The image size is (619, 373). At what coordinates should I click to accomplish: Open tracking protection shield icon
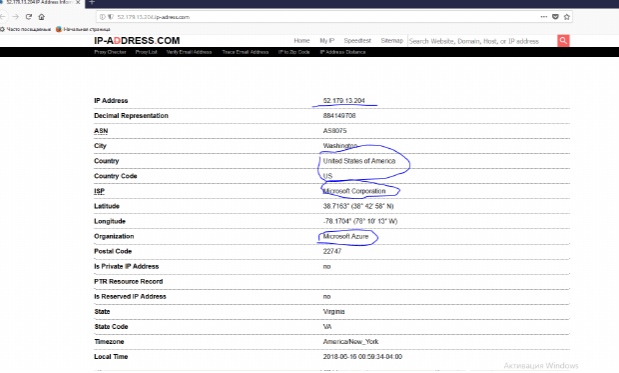pyautogui.click(x=111, y=17)
